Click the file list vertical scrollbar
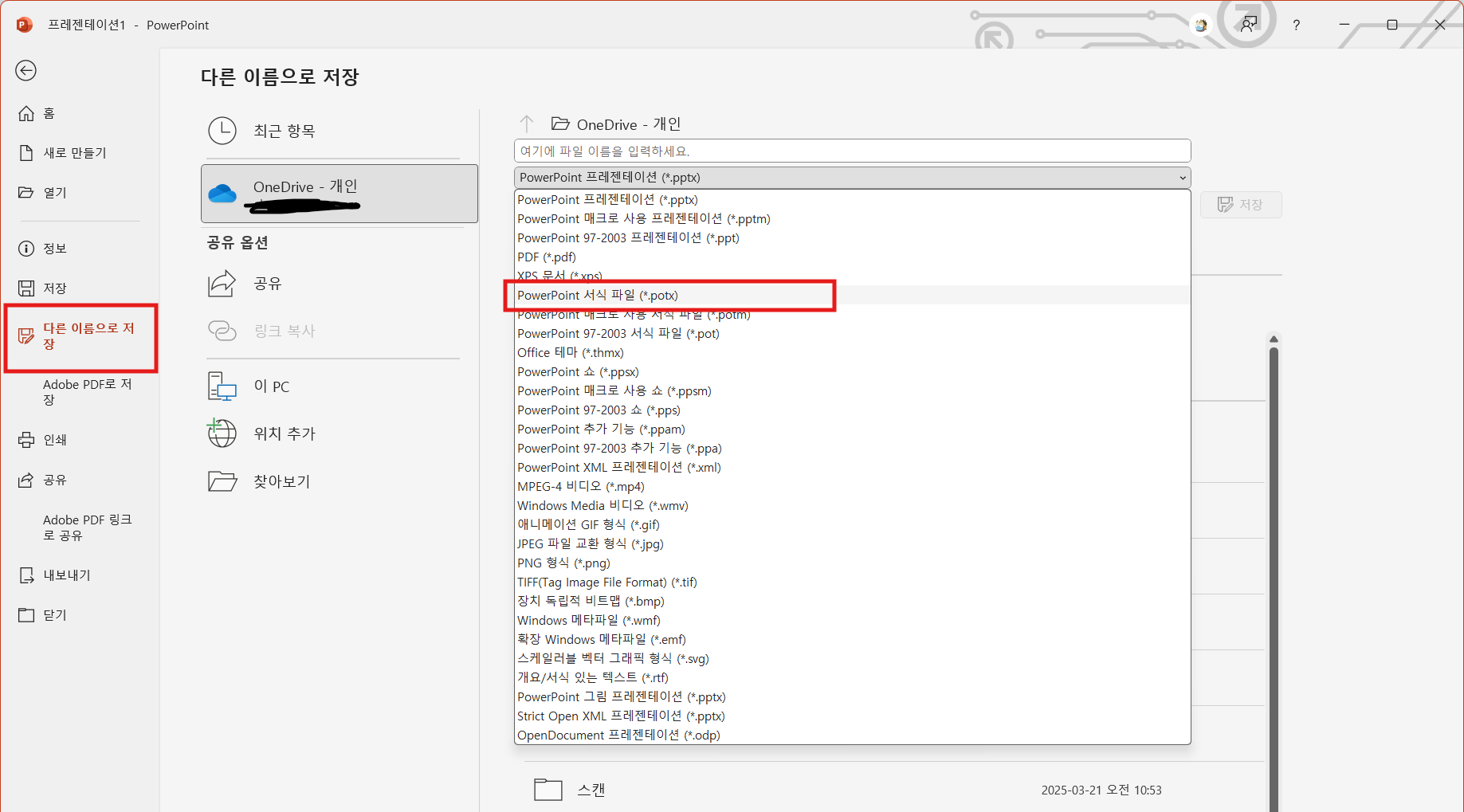Screen dimensions: 1464x812 (x=1274, y=579)
